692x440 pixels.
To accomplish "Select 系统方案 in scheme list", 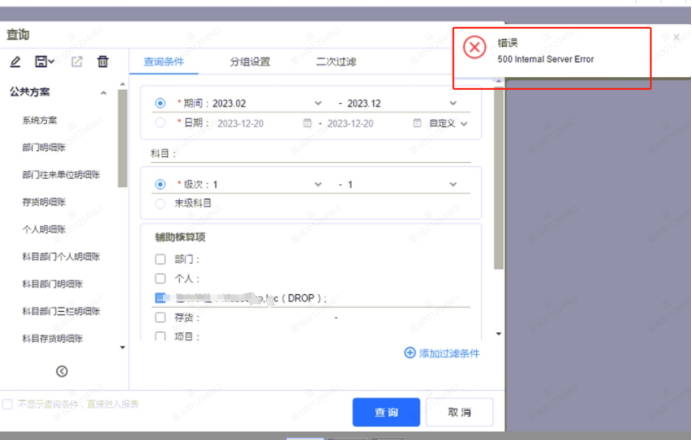I will [x=40, y=120].
